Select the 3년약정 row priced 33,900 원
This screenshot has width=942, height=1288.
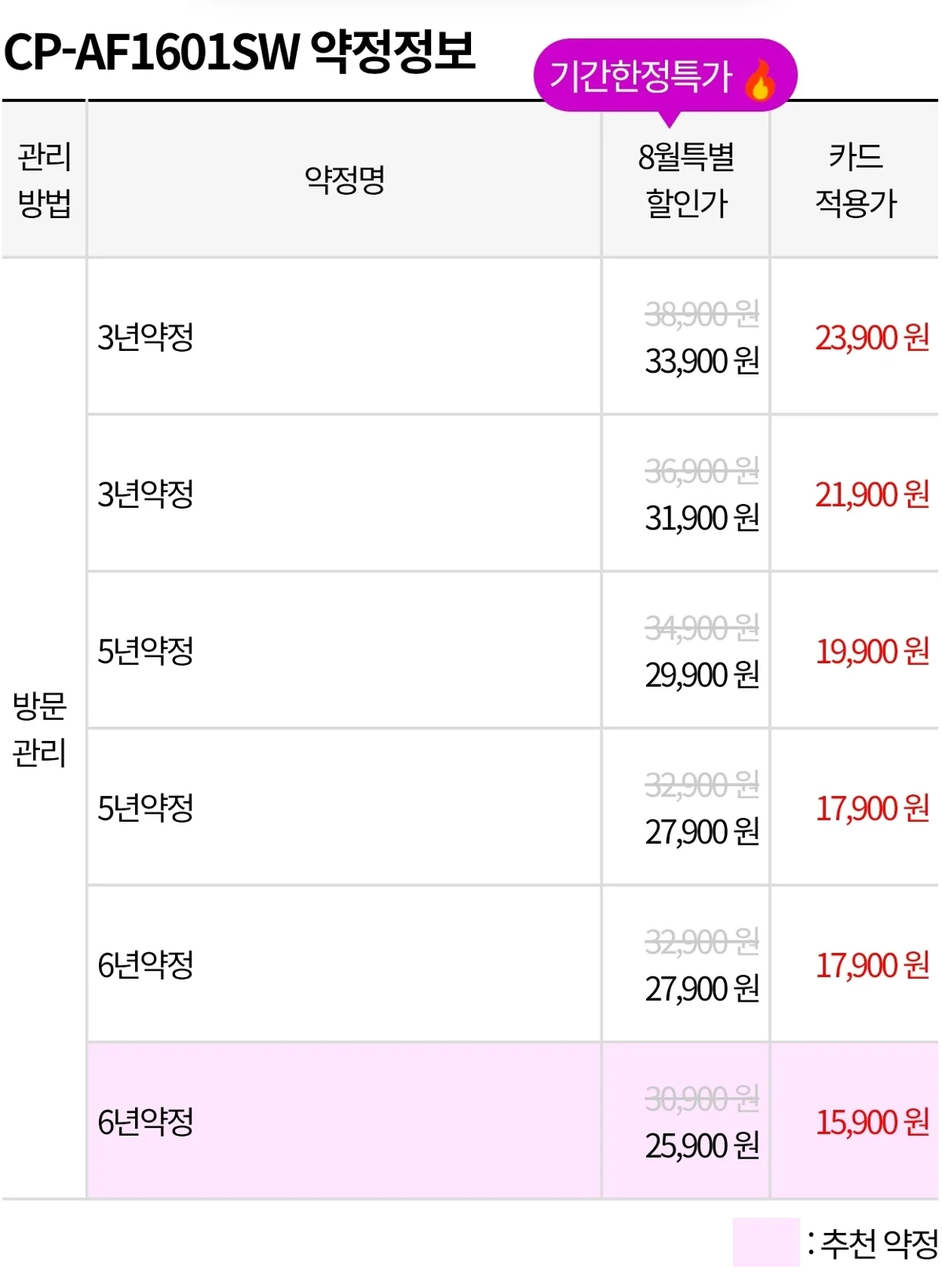coord(513,337)
